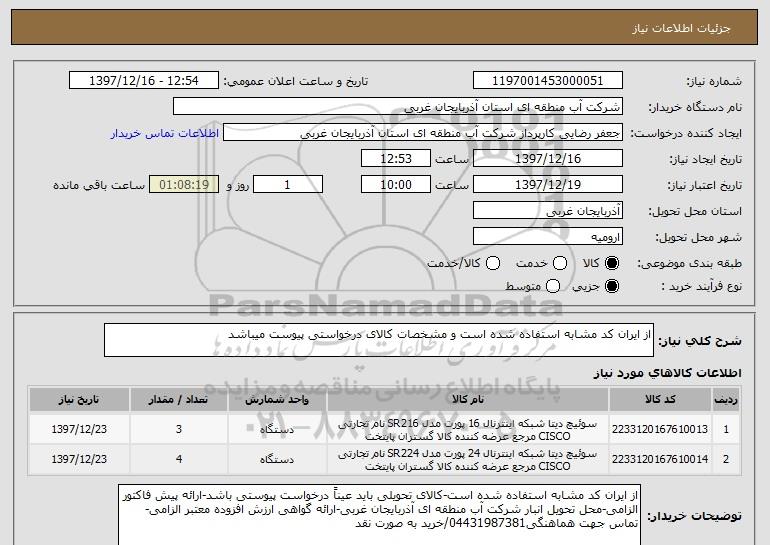Click the نام کالا column header

pos(468,400)
